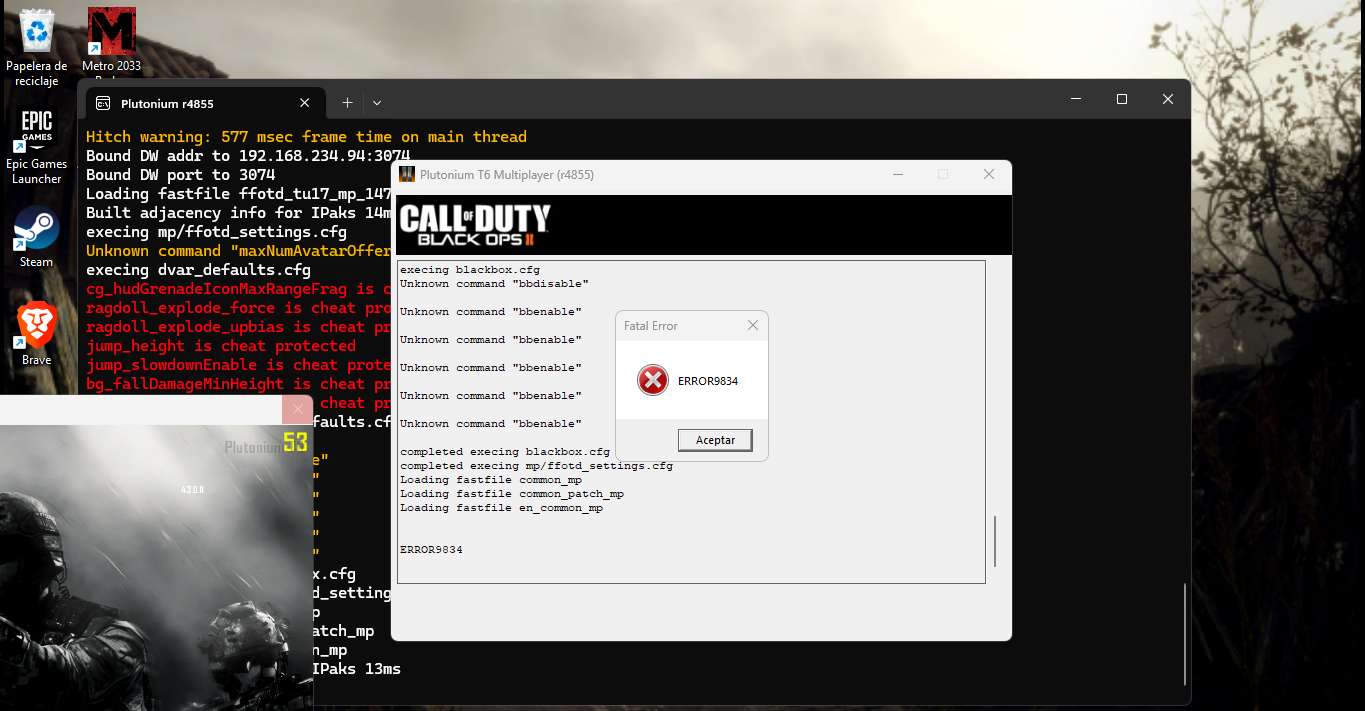Click 'Unknown command "bbdisable"' log line
This screenshot has width=1365, height=711.
tap(494, 284)
